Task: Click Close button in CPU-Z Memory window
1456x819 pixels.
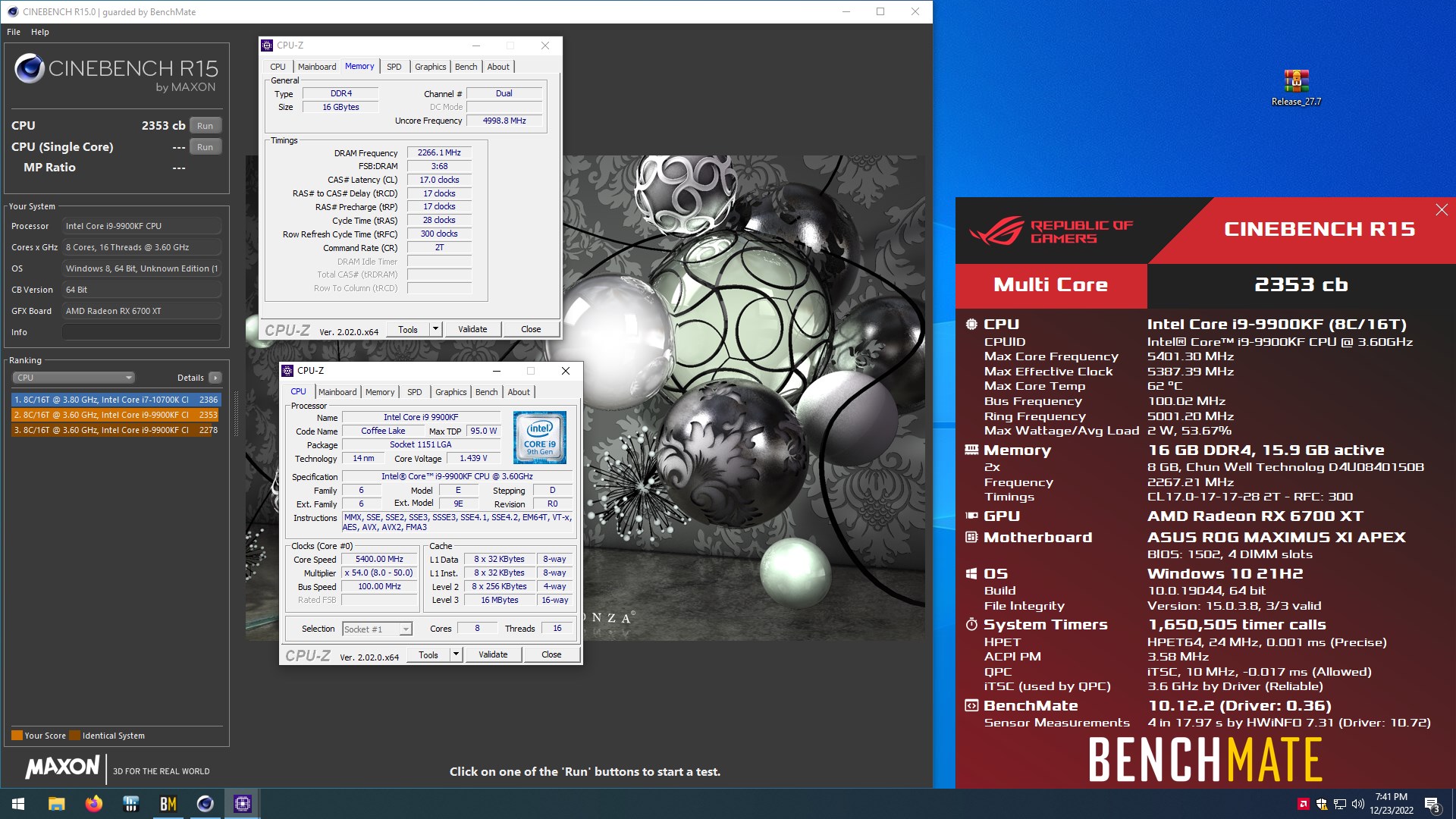Action: (x=531, y=329)
